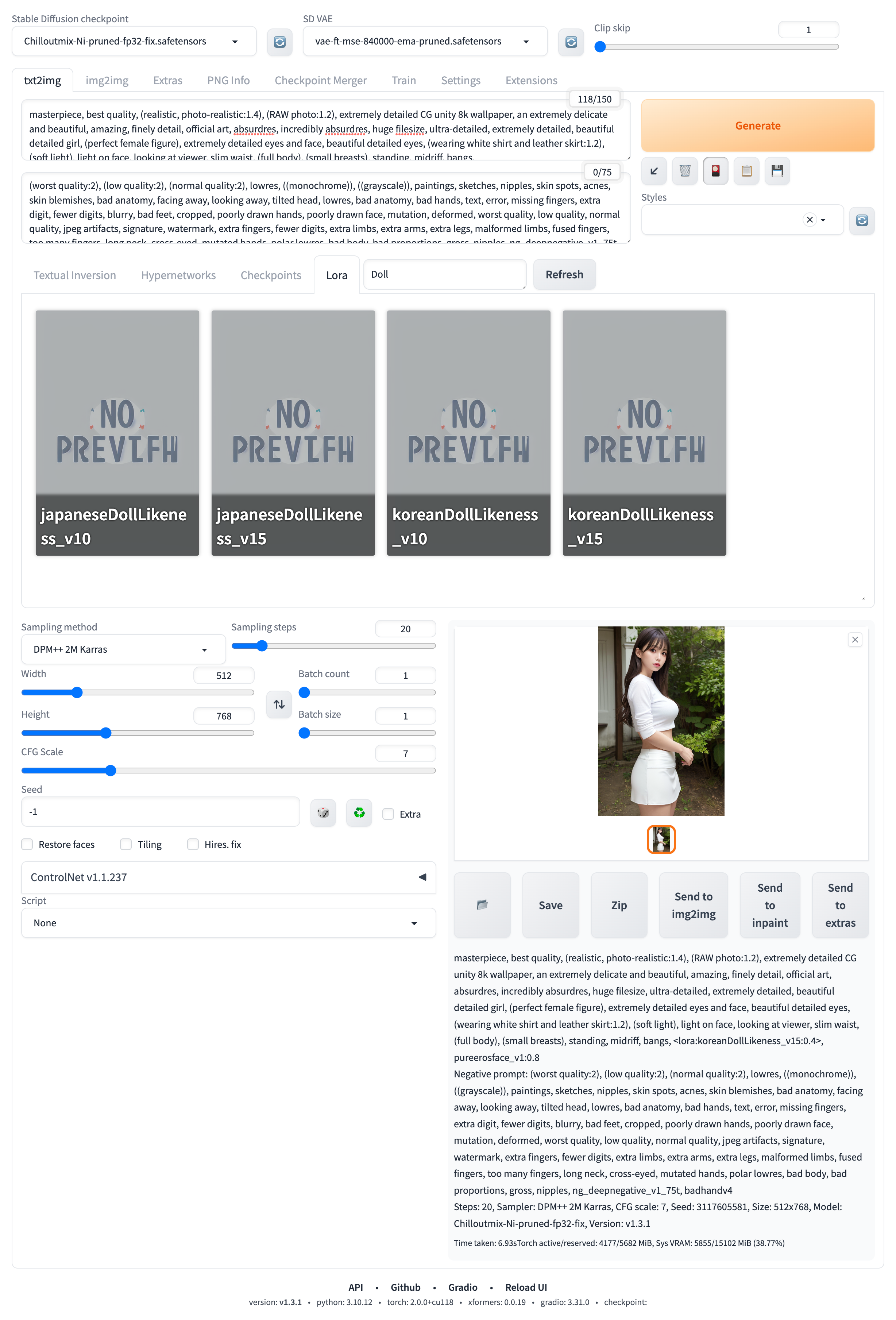
Task: Click the arrow icon to read last generation parameters
Action: click(x=653, y=171)
